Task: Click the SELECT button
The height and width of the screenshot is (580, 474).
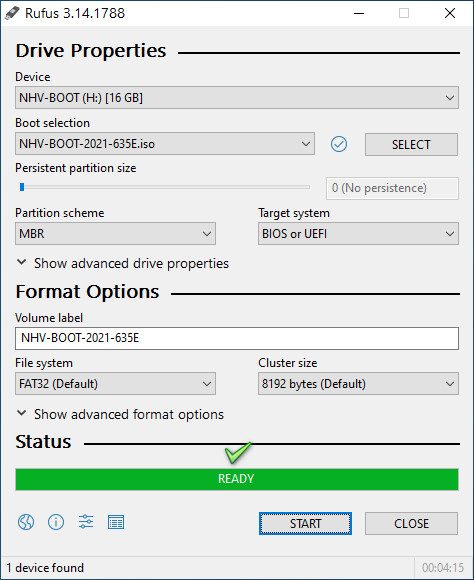Action: 411,144
